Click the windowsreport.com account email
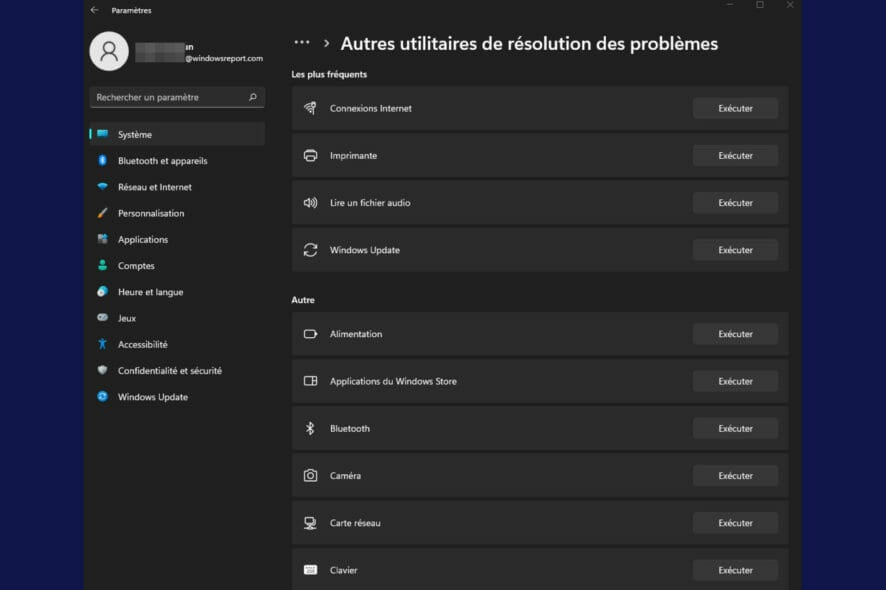This screenshot has height=590, width=886. (224, 58)
